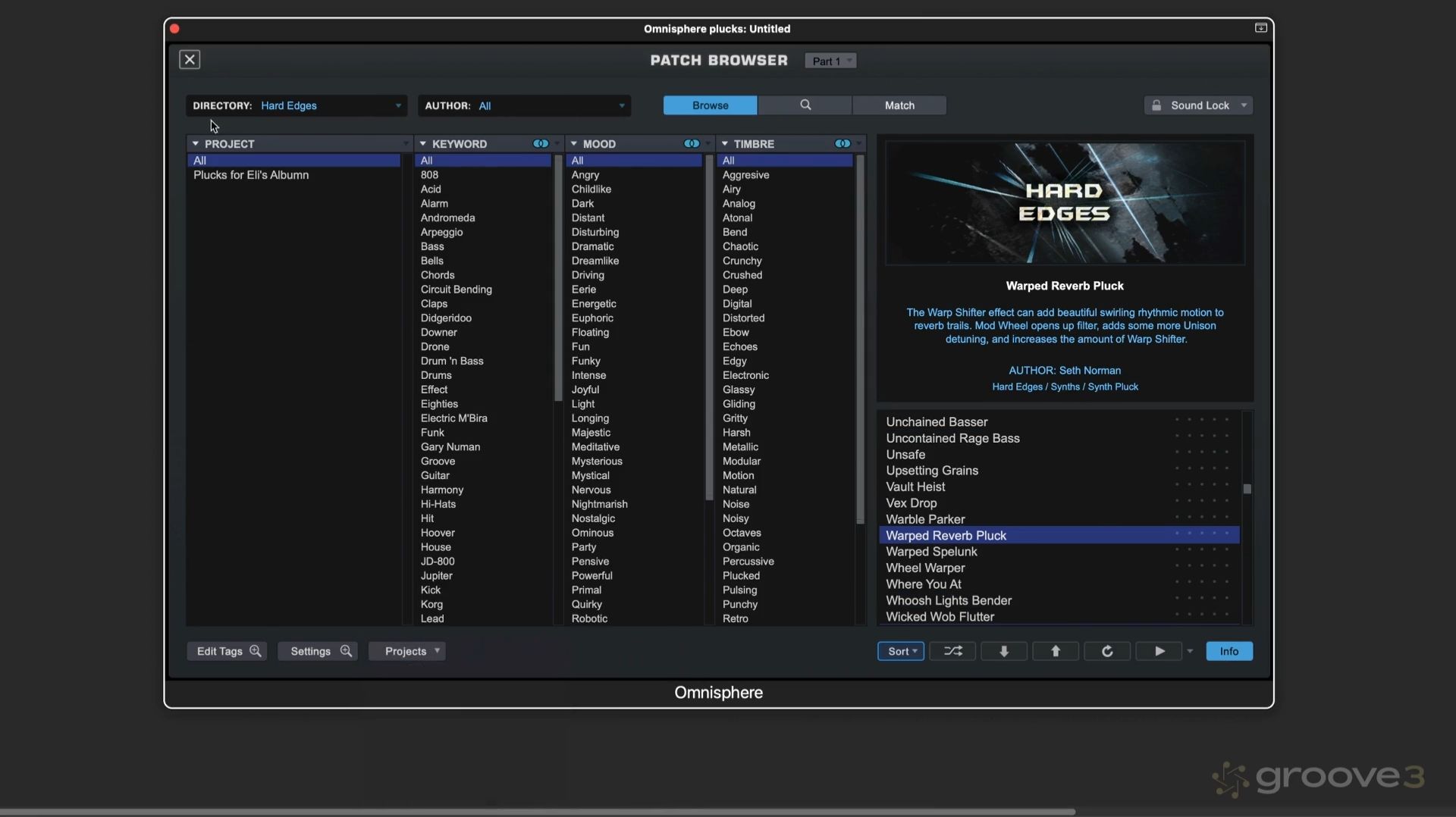Open the Project column header menu

pyautogui.click(x=406, y=143)
